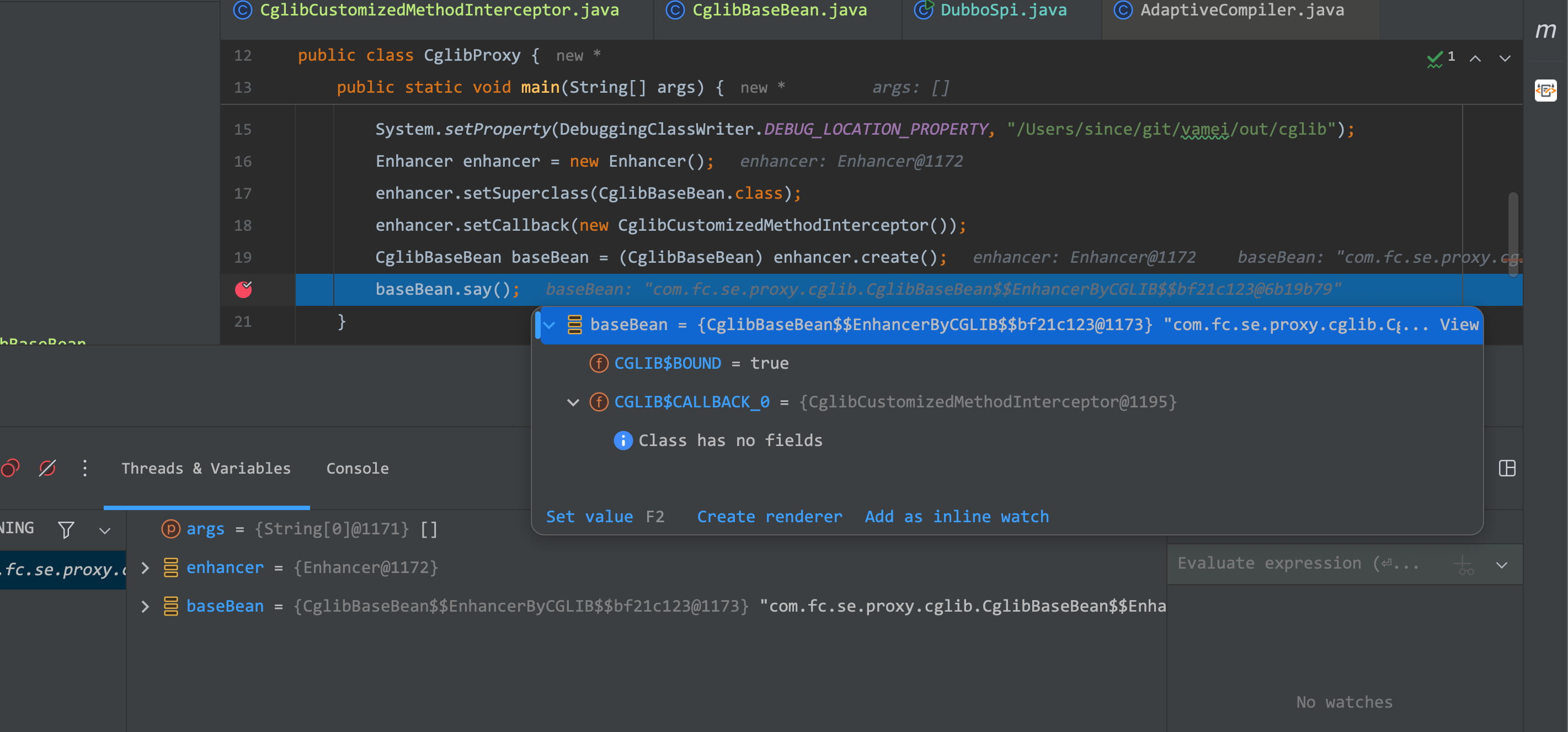Toggle the breakpoint on baseBean.say() line
The width and height of the screenshot is (1568, 732).
[243, 289]
